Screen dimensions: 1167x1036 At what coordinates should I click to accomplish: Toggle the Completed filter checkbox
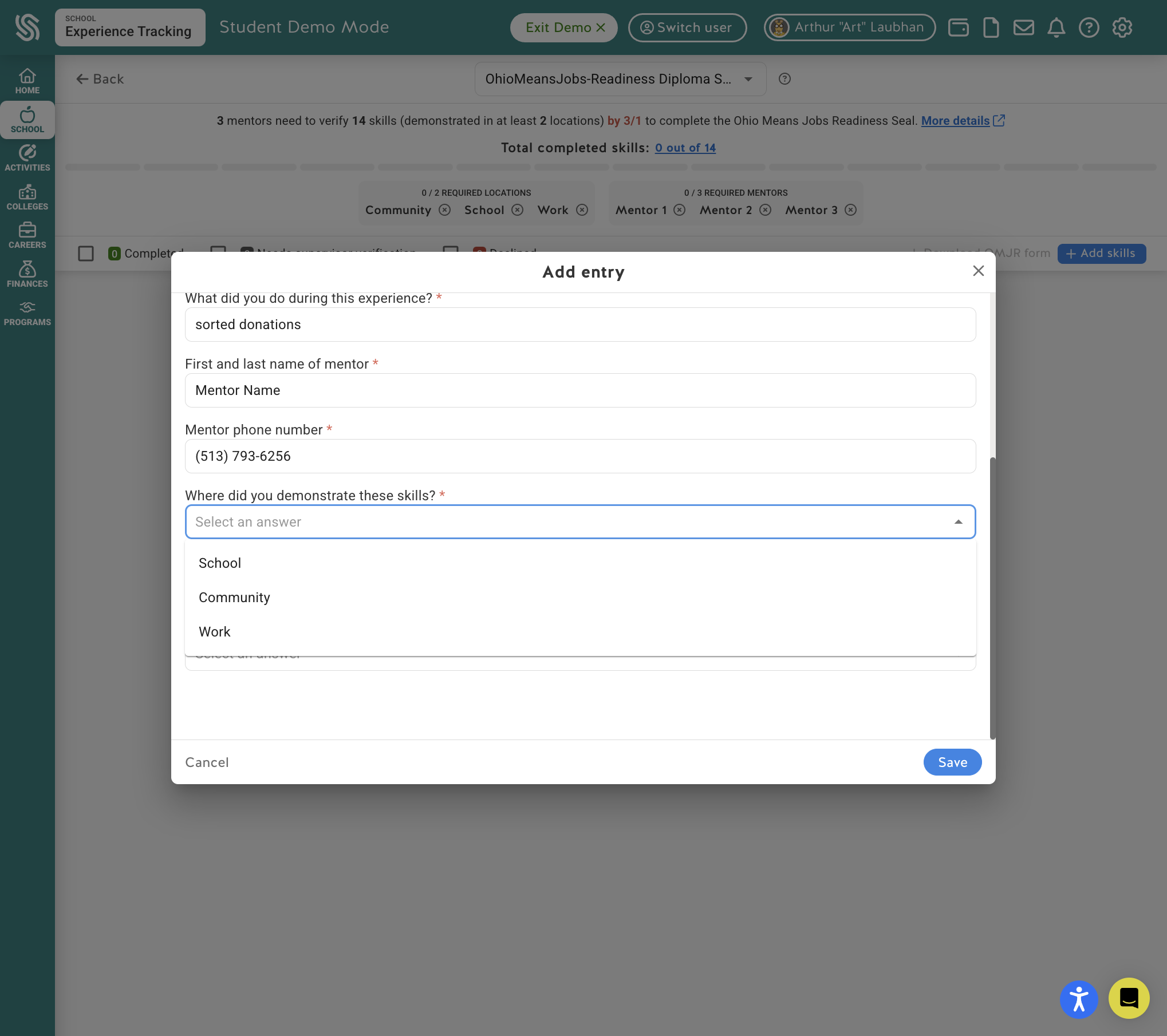[86, 254]
